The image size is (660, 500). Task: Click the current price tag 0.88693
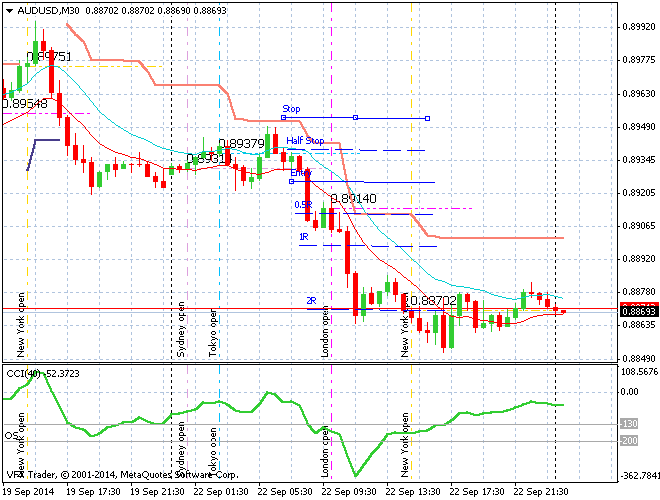click(637, 311)
